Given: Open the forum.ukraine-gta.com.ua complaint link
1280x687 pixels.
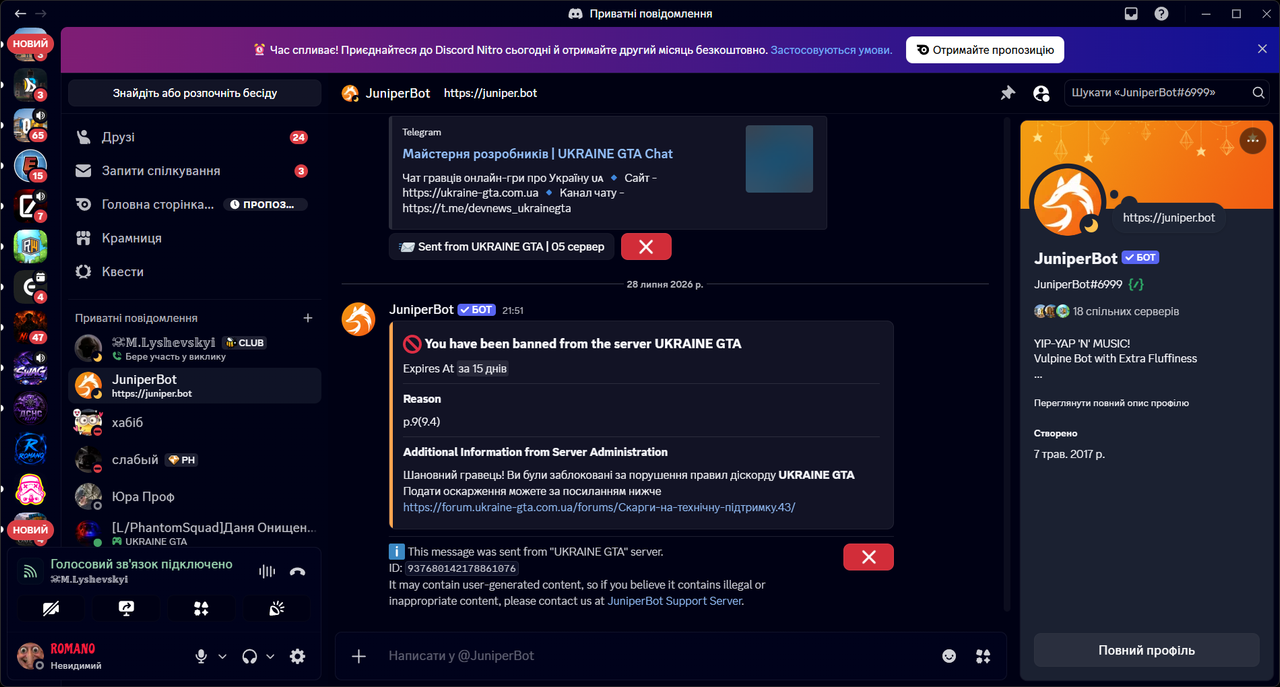Looking at the screenshot, I should coord(599,507).
